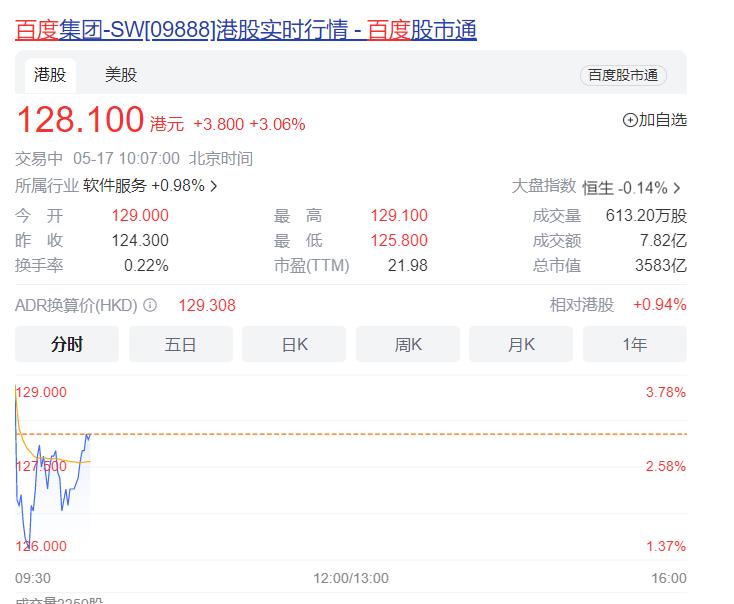
Task: Select the 1年 chart tab
Action: click(635, 345)
